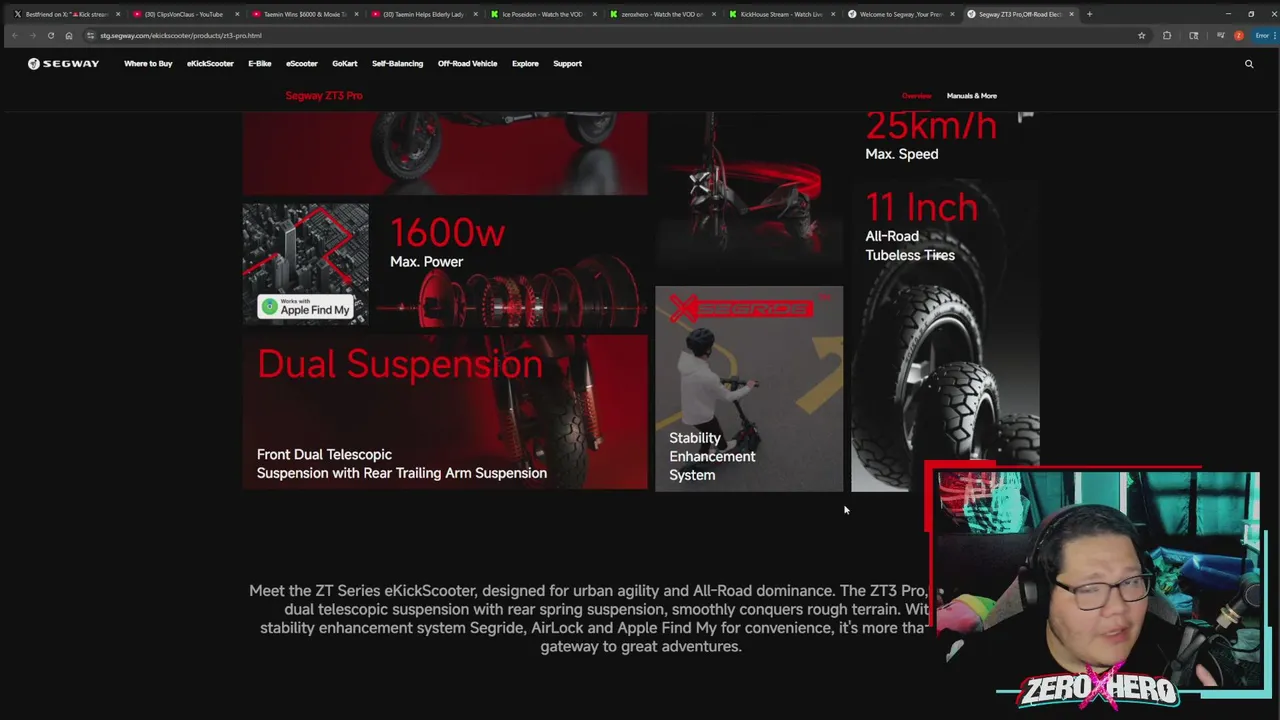The image size is (1280, 720).
Task: Open the Self-Balancing menu
Action: pyautogui.click(x=397, y=63)
